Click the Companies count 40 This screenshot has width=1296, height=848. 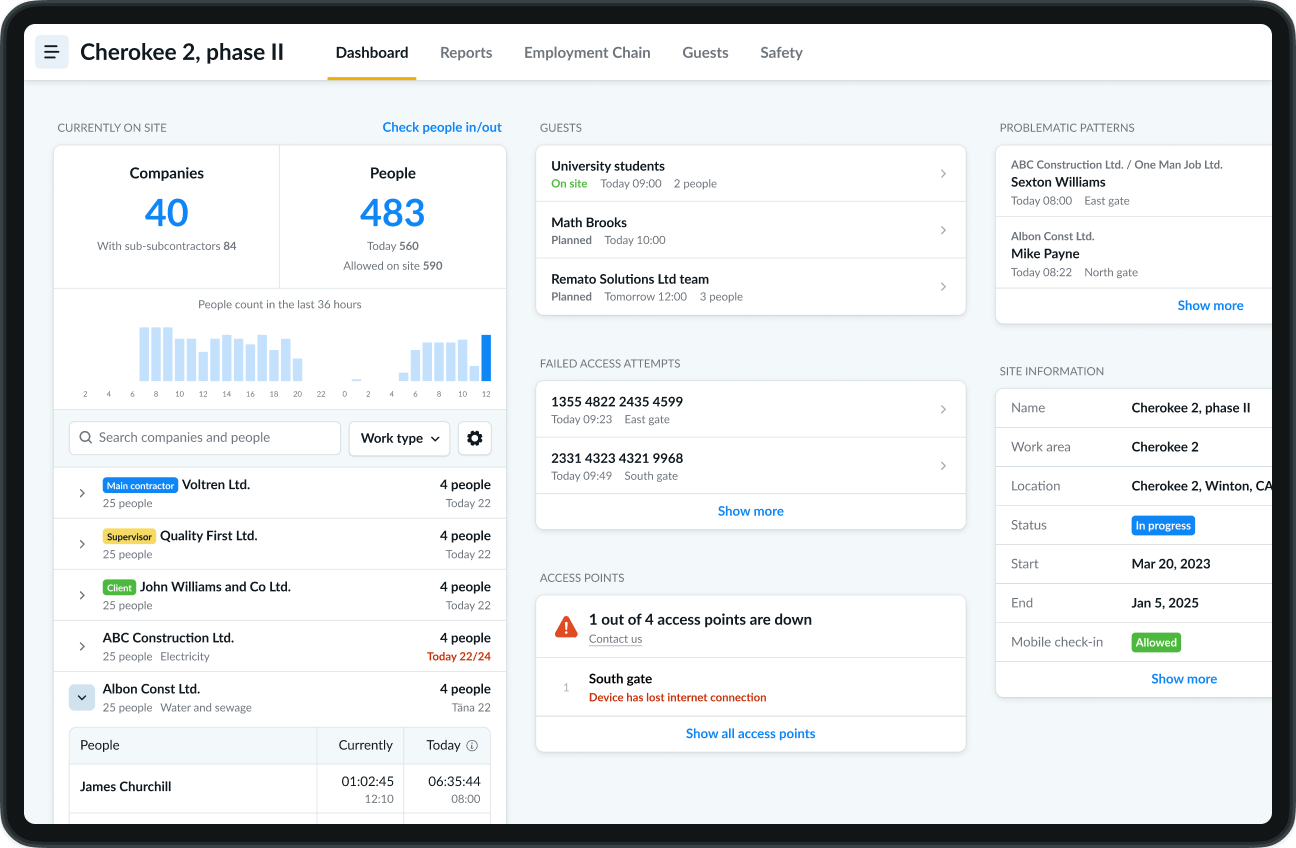pos(166,213)
